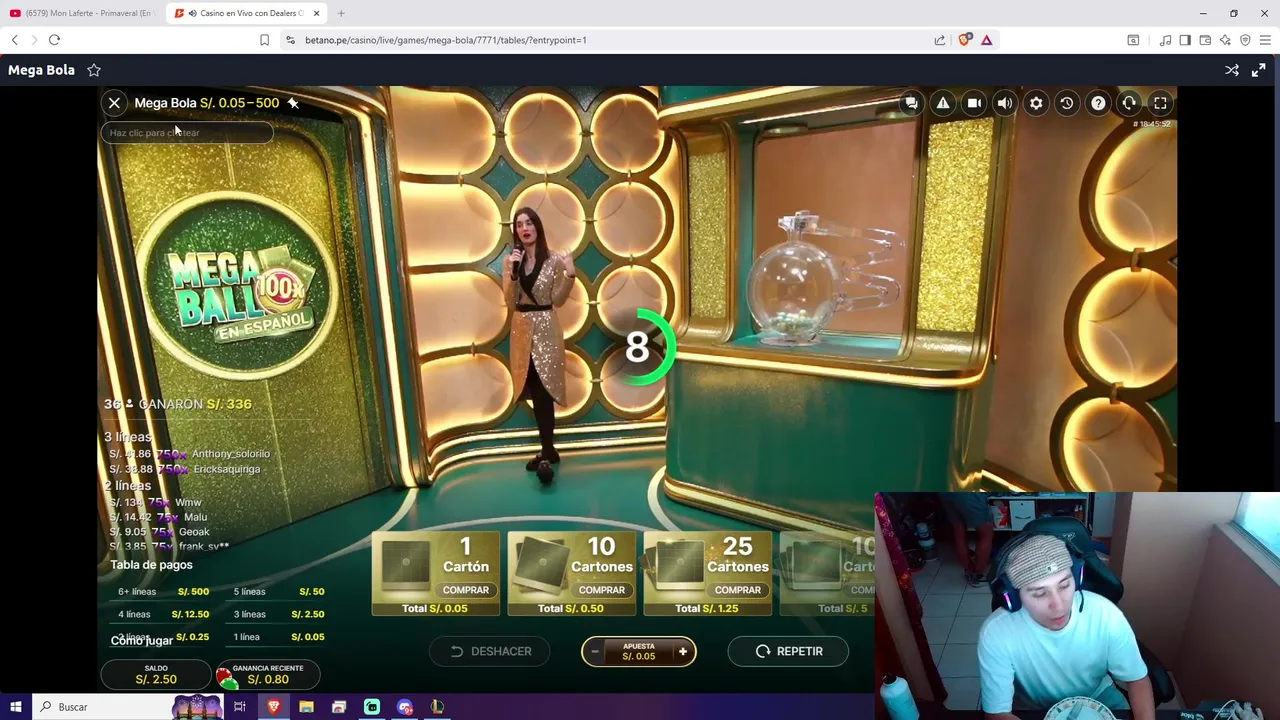This screenshot has width=1280, height=720.
Task: Open Discord from the taskbar
Action: click(405, 707)
